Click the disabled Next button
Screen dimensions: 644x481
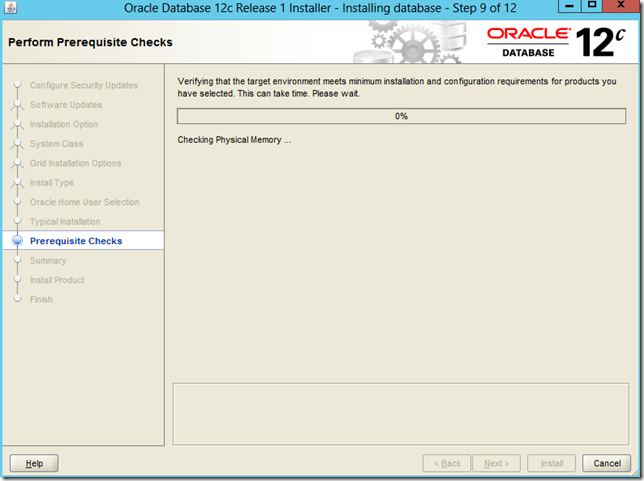tap(496, 463)
